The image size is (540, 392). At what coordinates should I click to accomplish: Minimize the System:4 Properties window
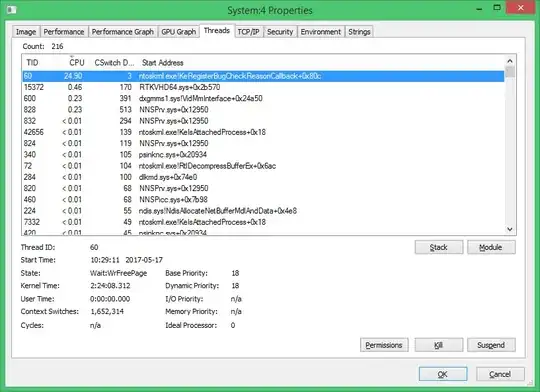coord(479,9)
